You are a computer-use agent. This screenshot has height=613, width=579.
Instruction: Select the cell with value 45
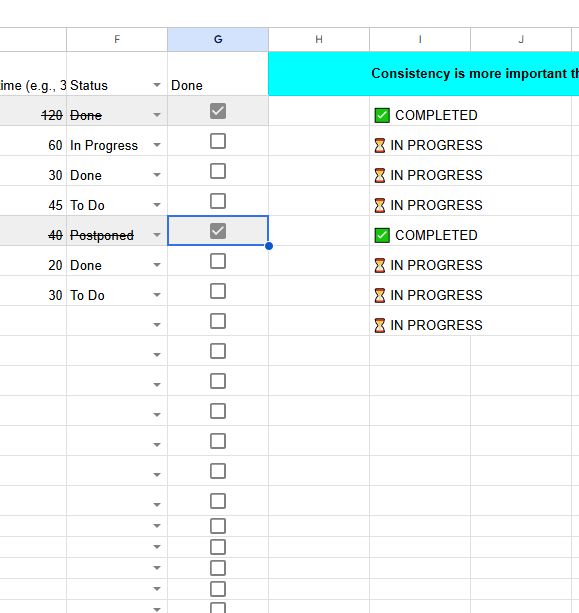coord(33,201)
